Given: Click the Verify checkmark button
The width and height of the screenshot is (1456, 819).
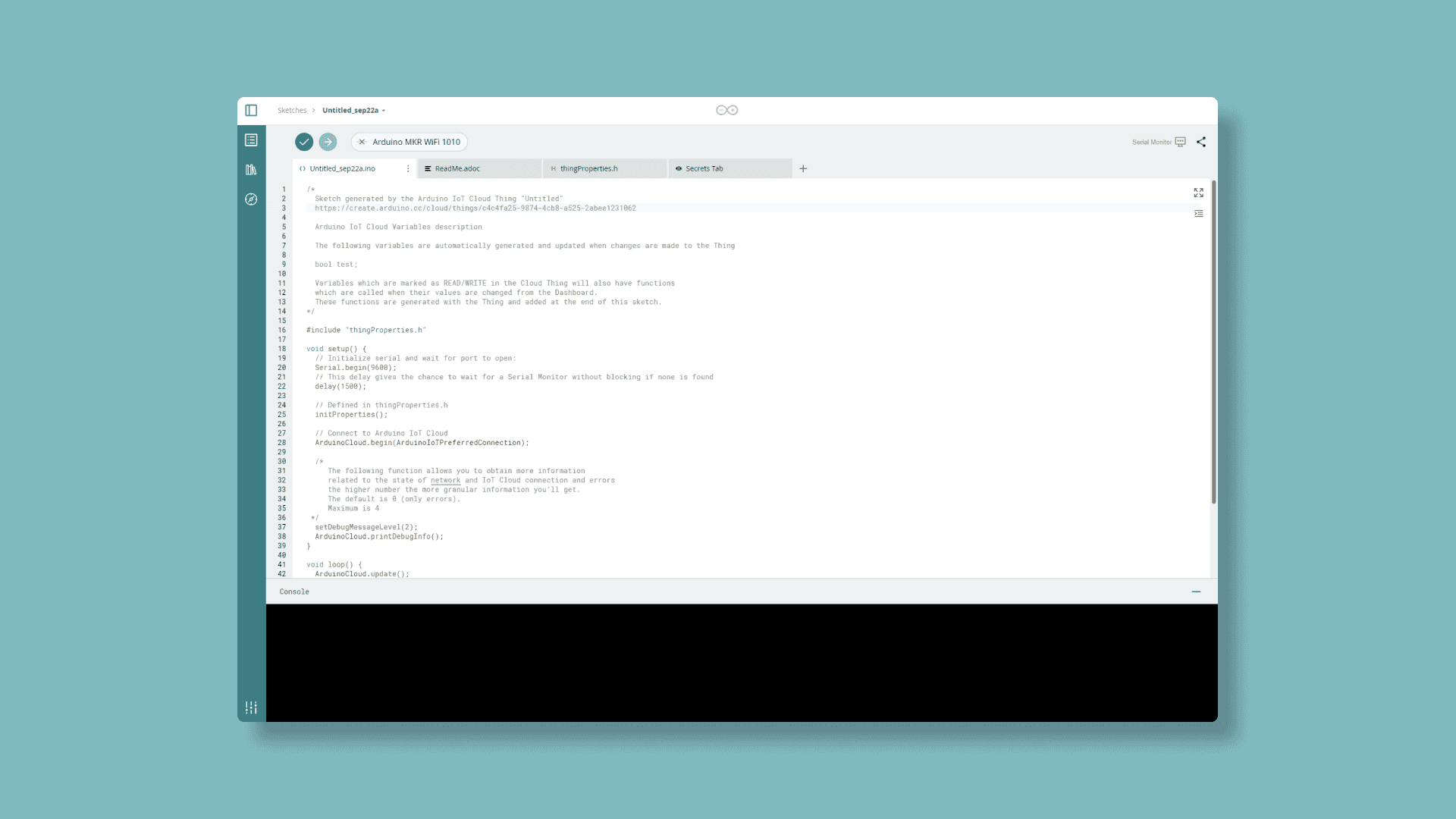Looking at the screenshot, I should coord(304,142).
